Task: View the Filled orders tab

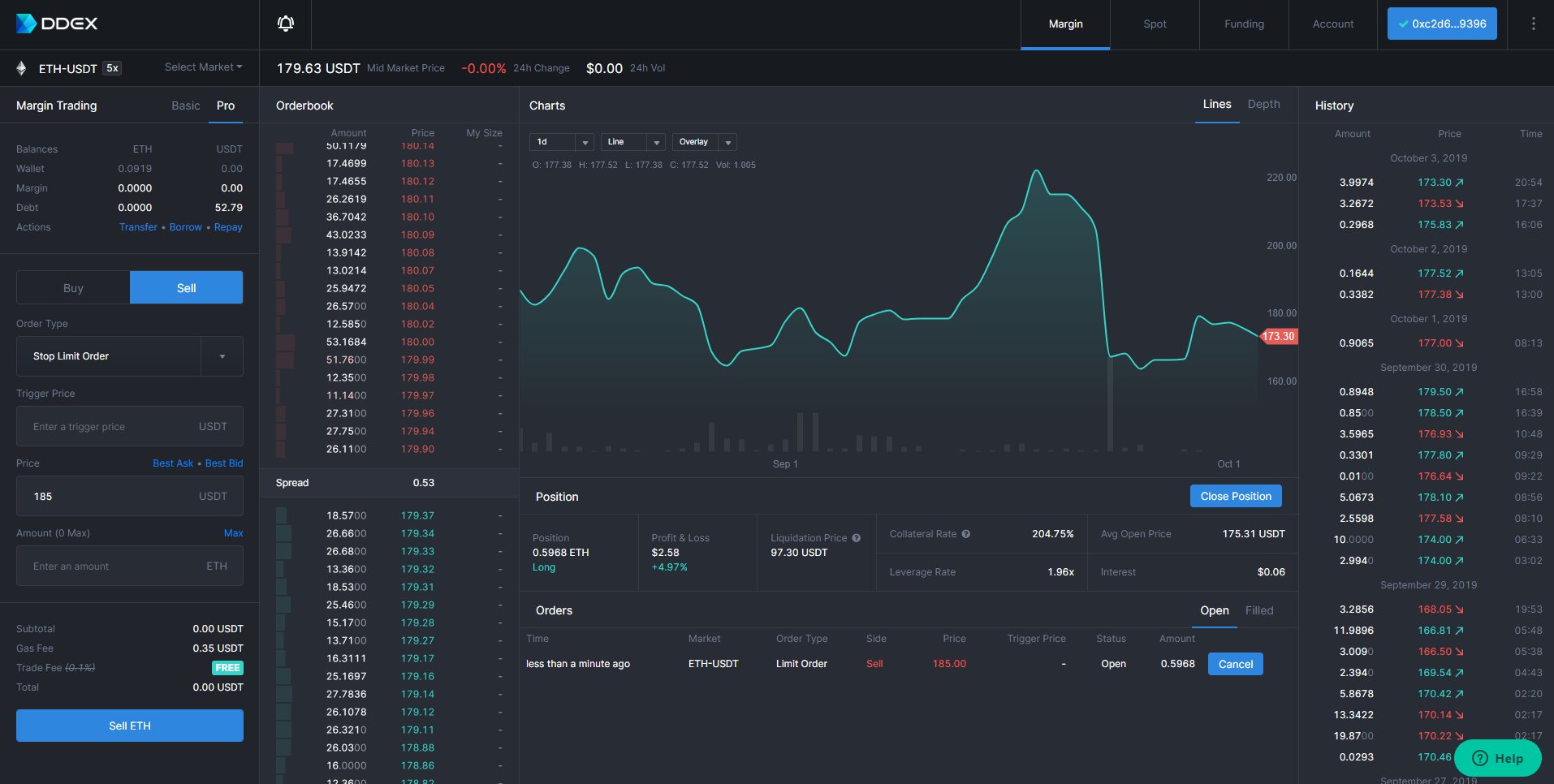Action: pyautogui.click(x=1259, y=610)
